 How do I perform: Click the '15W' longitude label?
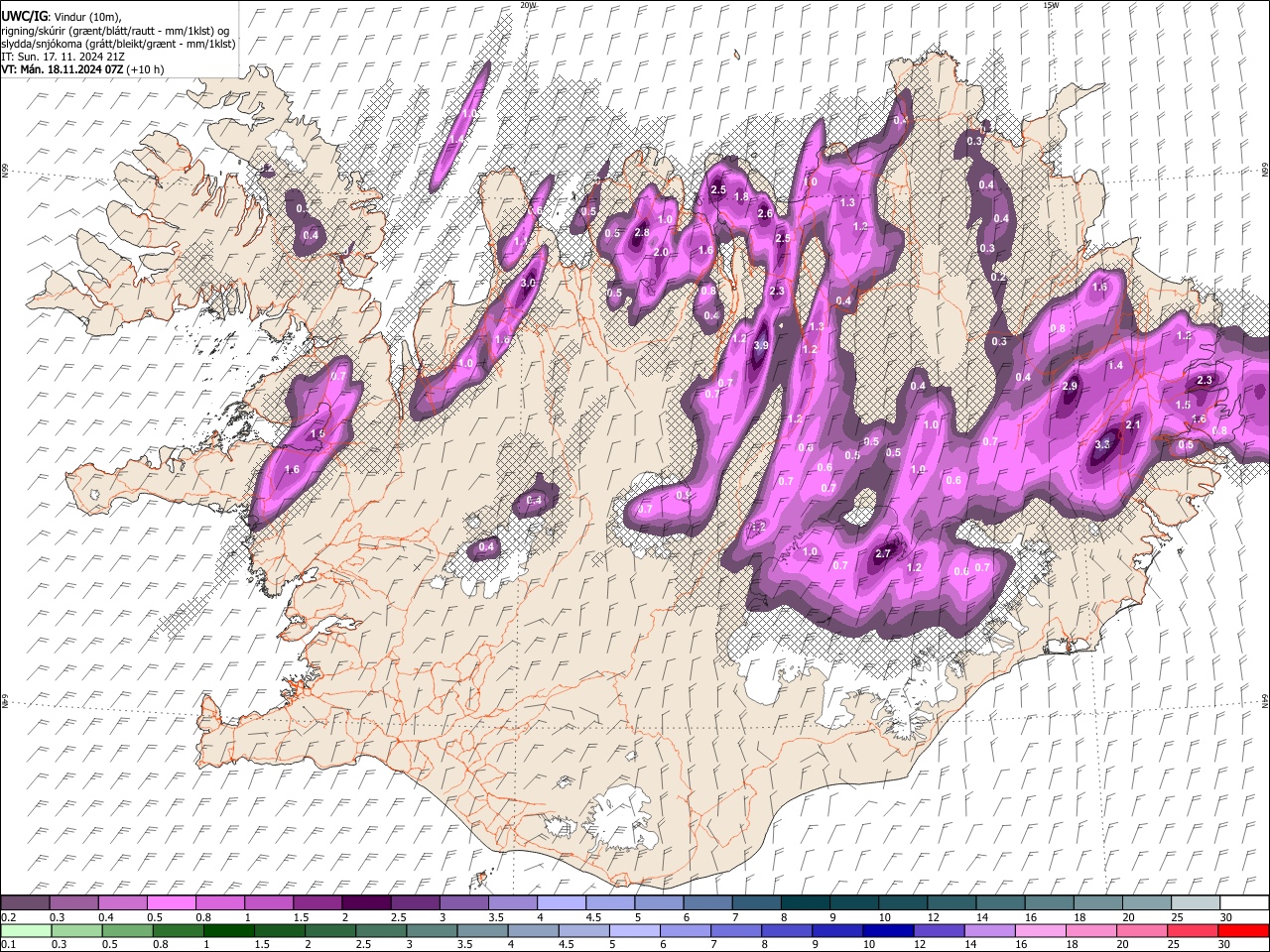[x=1051, y=5]
